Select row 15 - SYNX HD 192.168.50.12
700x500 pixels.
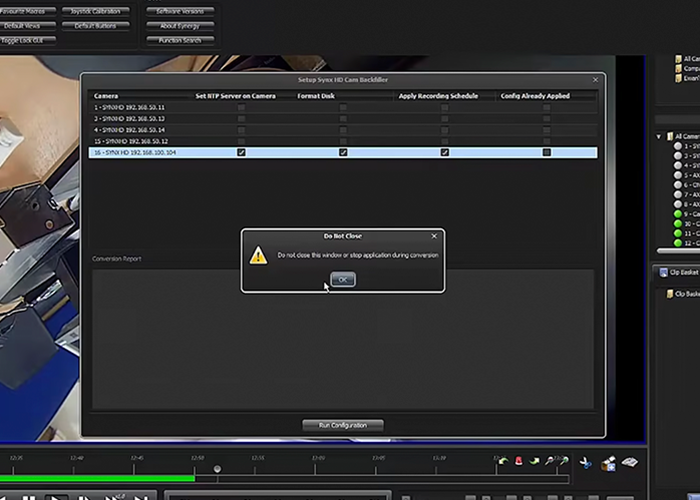[343, 141]
